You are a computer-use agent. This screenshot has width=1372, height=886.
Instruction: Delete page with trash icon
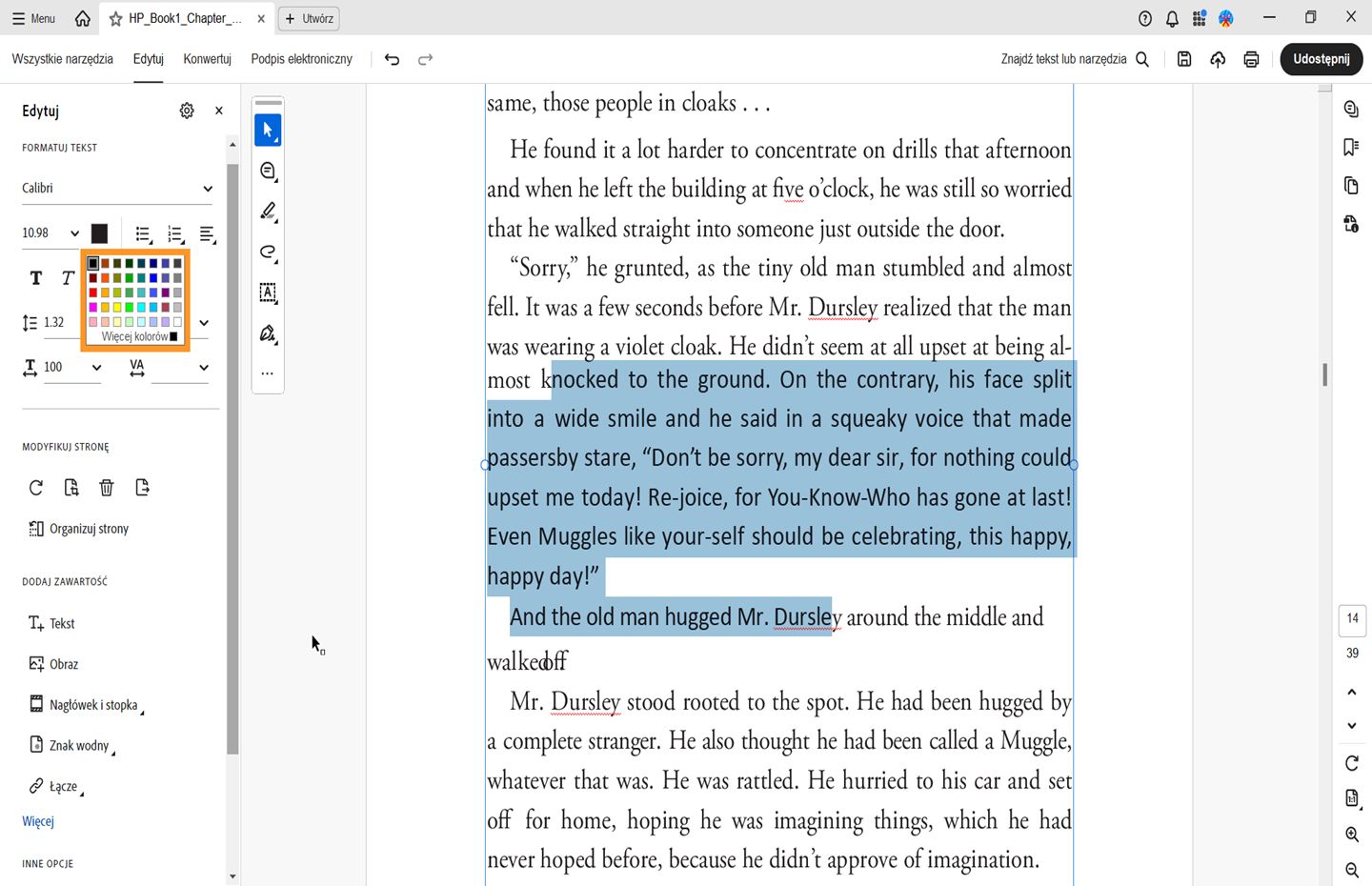pos(107,488)
